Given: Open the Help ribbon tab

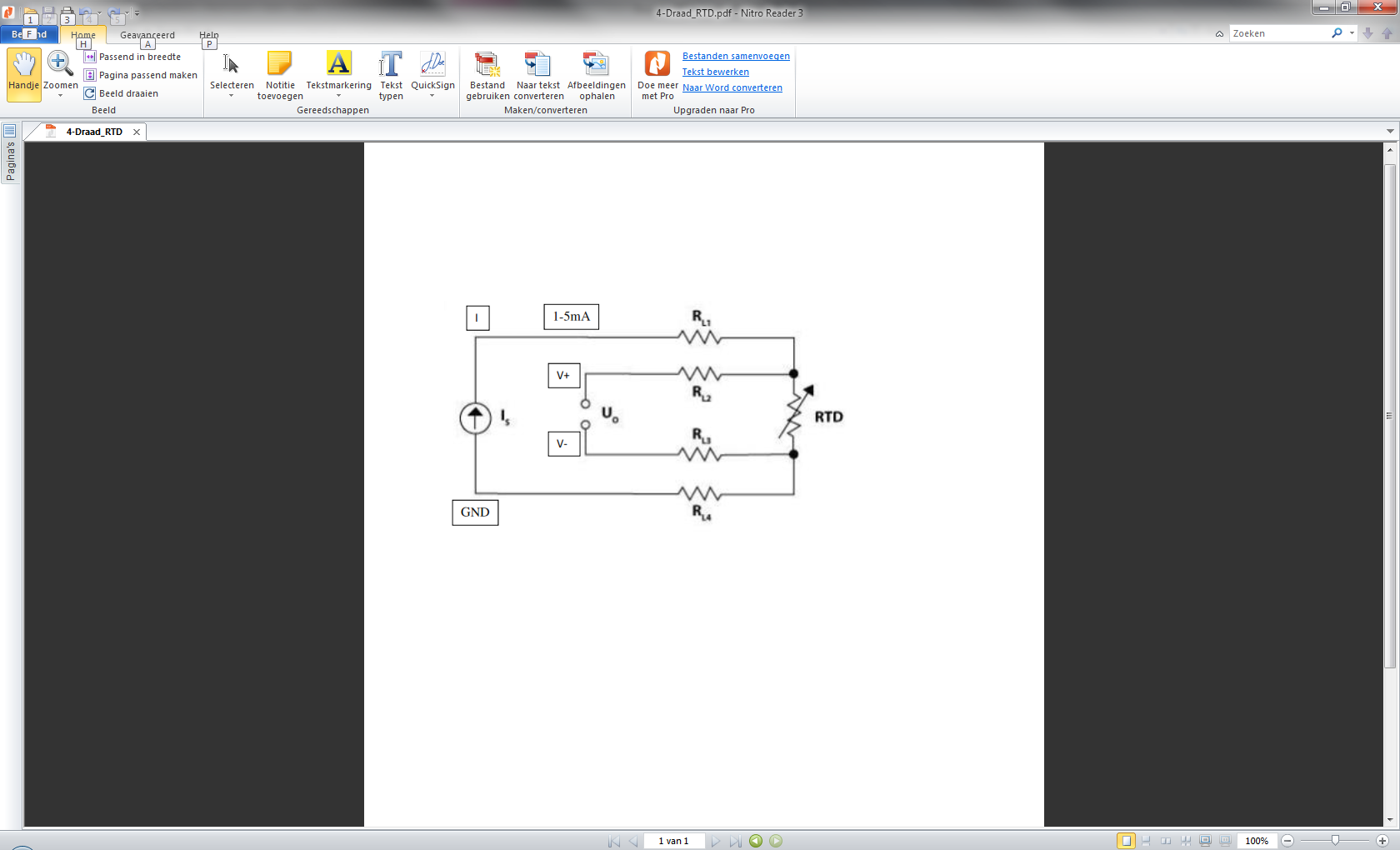Looking at the screenshot, I should coord(208,35).
